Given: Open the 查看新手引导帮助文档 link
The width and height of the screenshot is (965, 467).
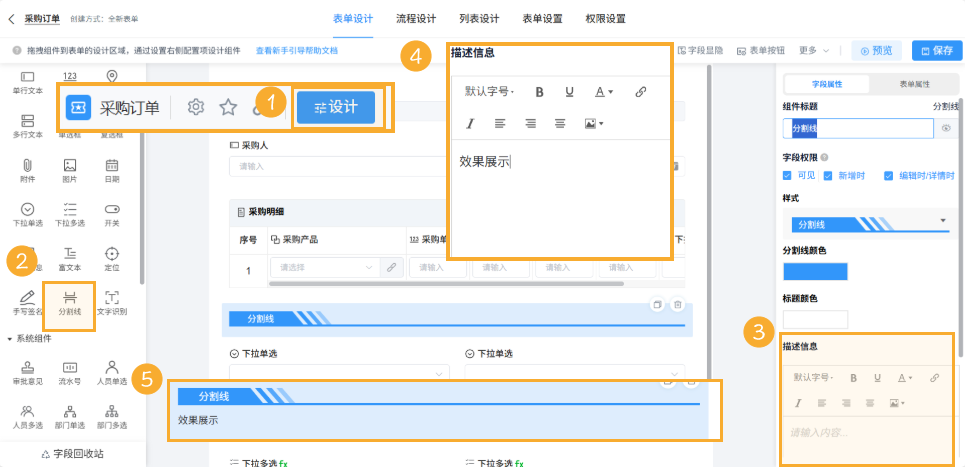Looking at the screenshot, I should [297, 50].
